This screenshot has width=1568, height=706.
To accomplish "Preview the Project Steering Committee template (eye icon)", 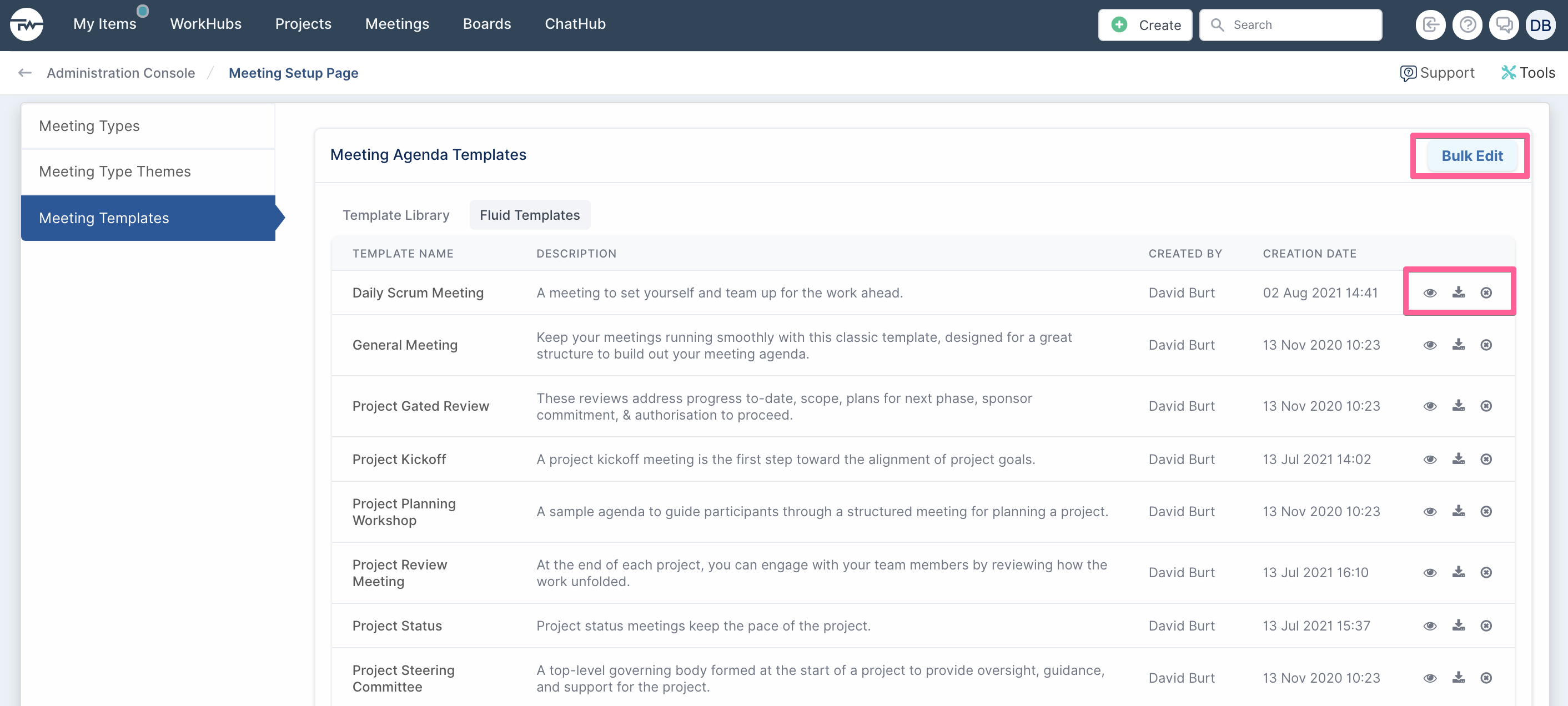I will point(1430,678).
